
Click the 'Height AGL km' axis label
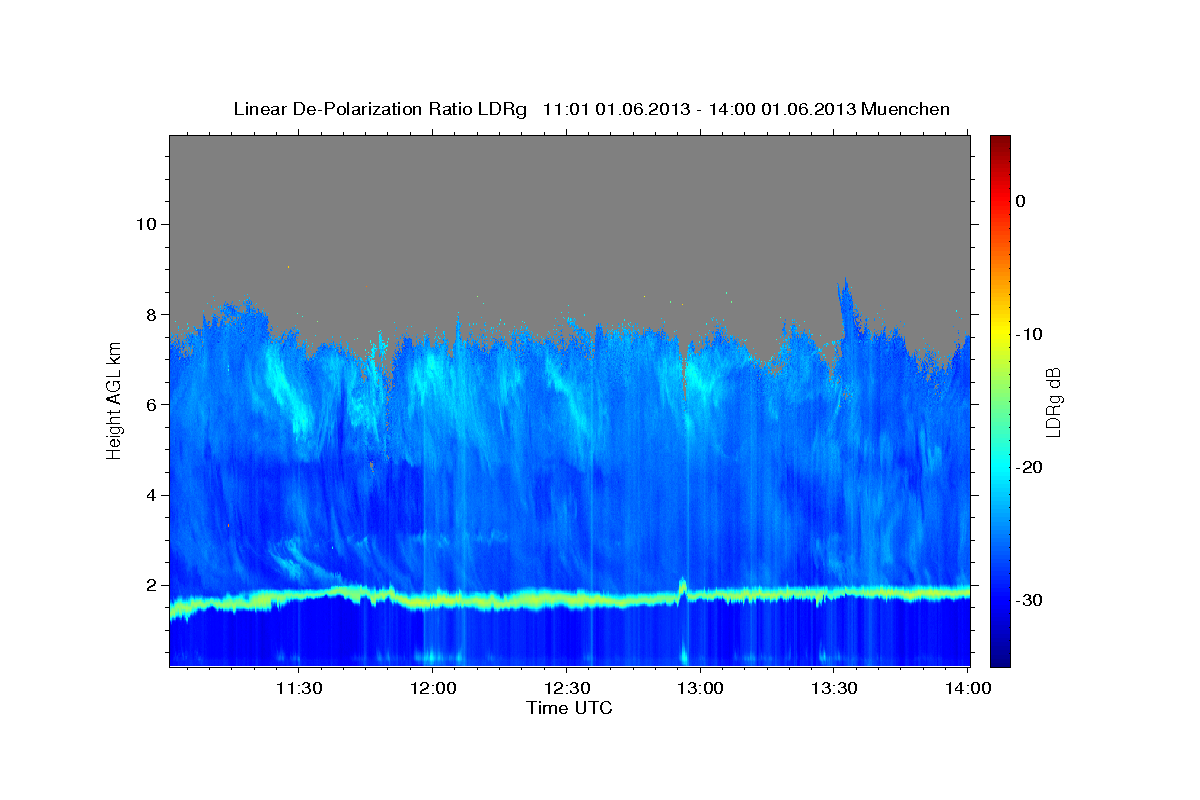(x=115, y=400)
